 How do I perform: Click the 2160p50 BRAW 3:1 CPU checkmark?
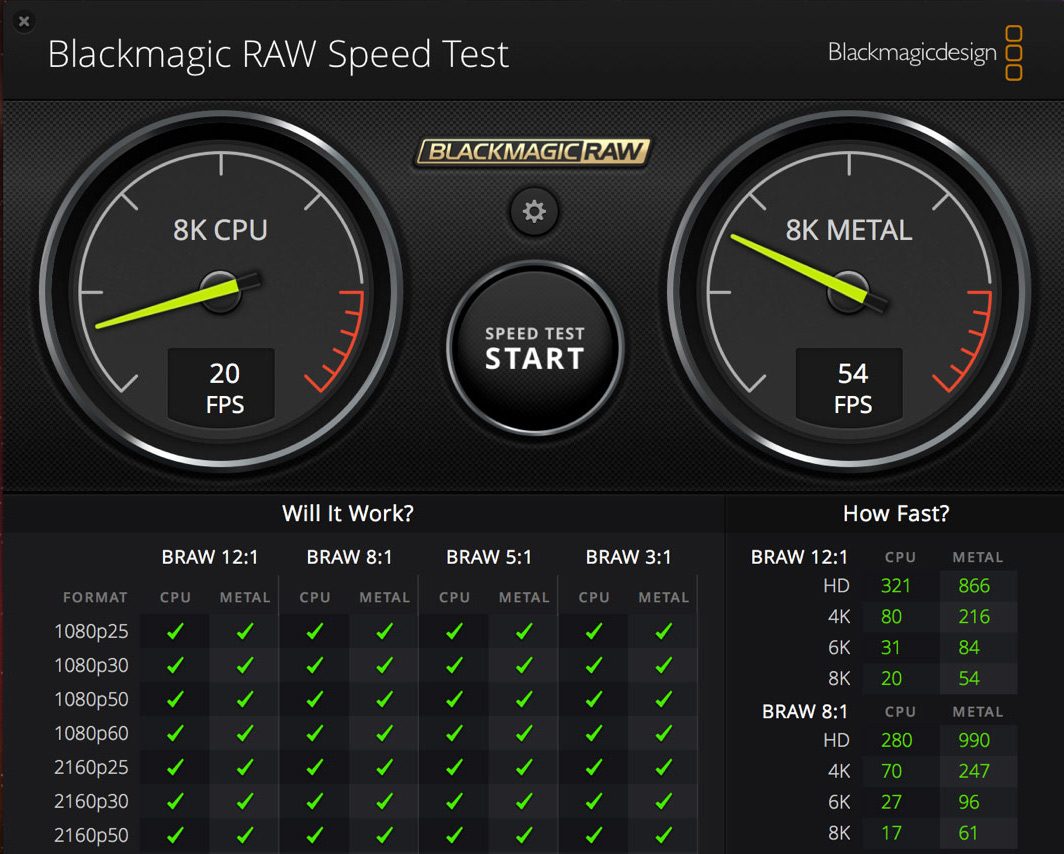pos(594,835)
